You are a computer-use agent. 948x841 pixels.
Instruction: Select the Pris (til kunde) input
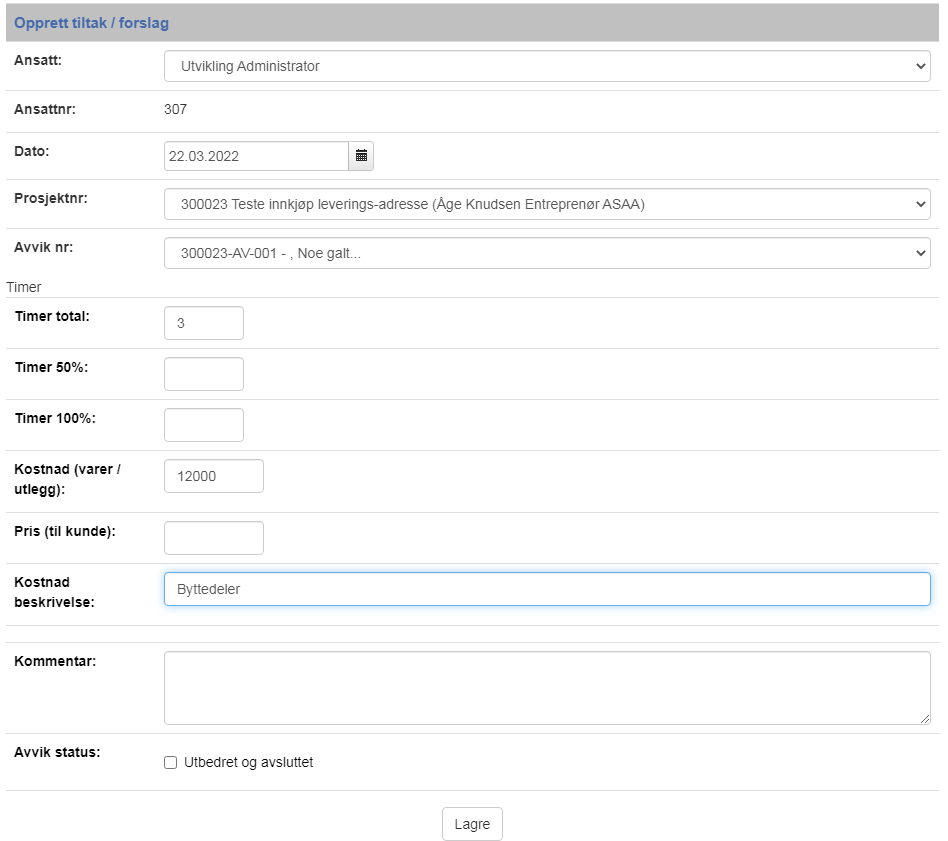(x=214, y=538)
